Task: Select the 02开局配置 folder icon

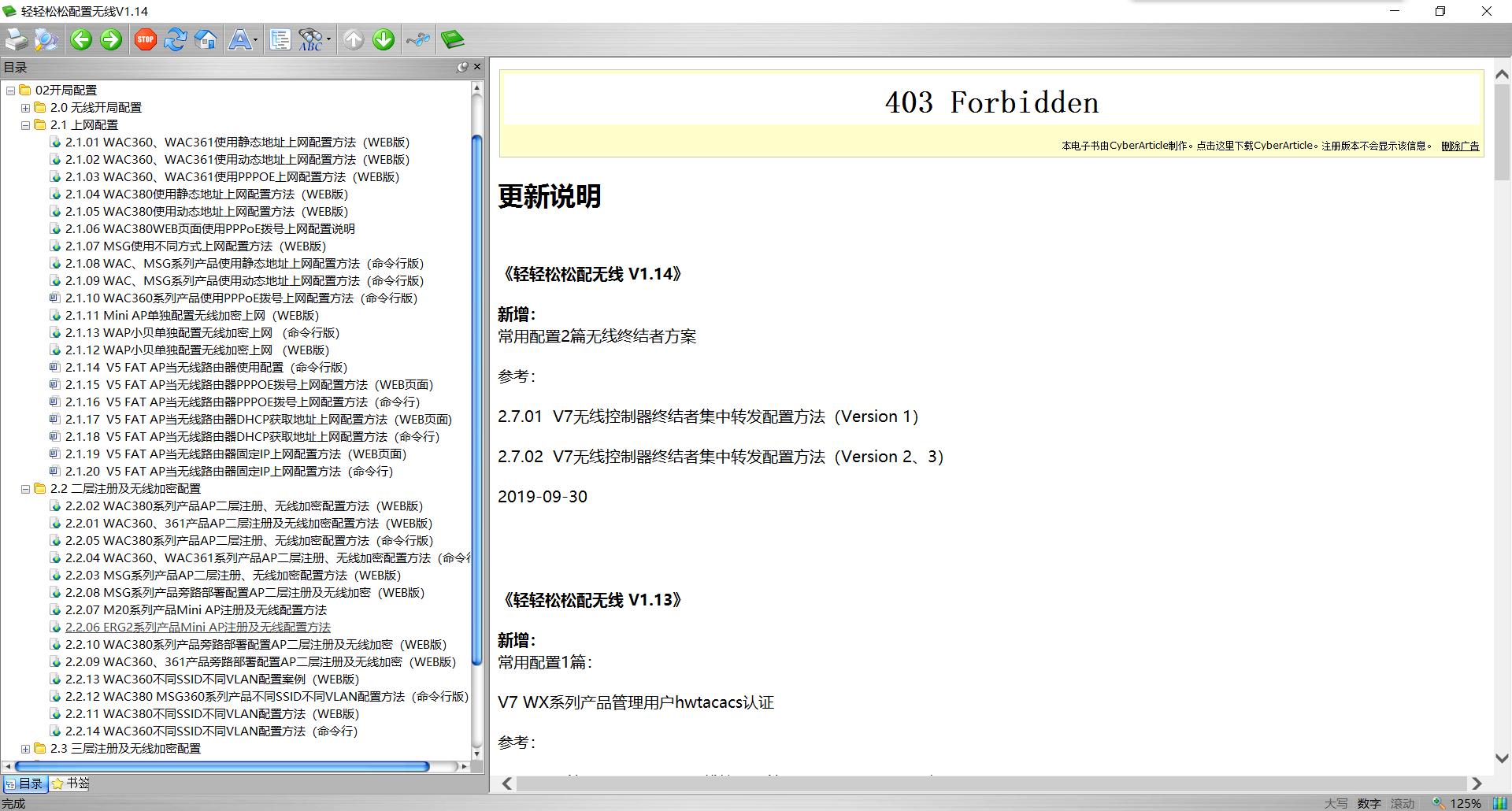Action: (x=24, y=90)
